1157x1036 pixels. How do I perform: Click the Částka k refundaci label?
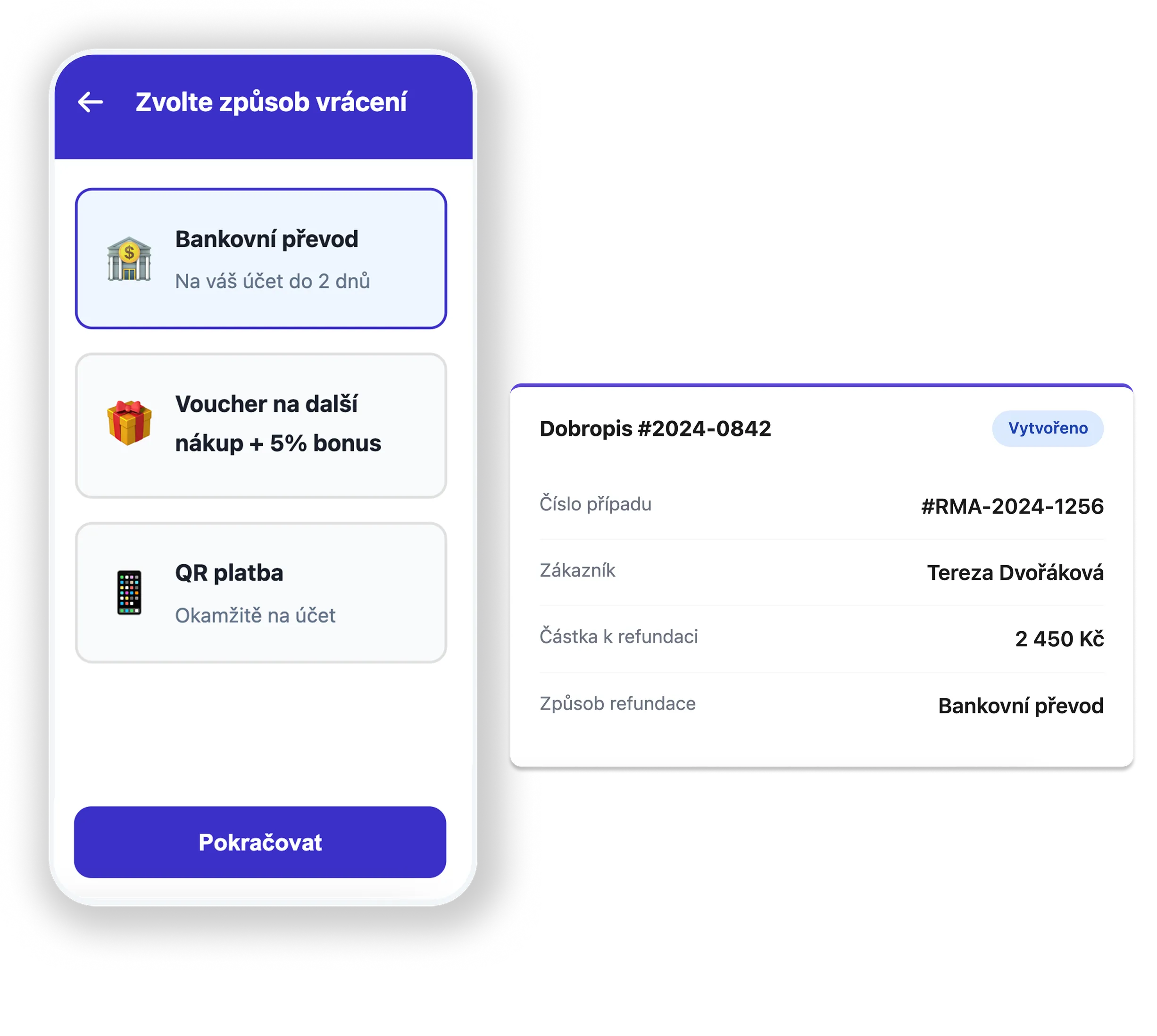619,636
